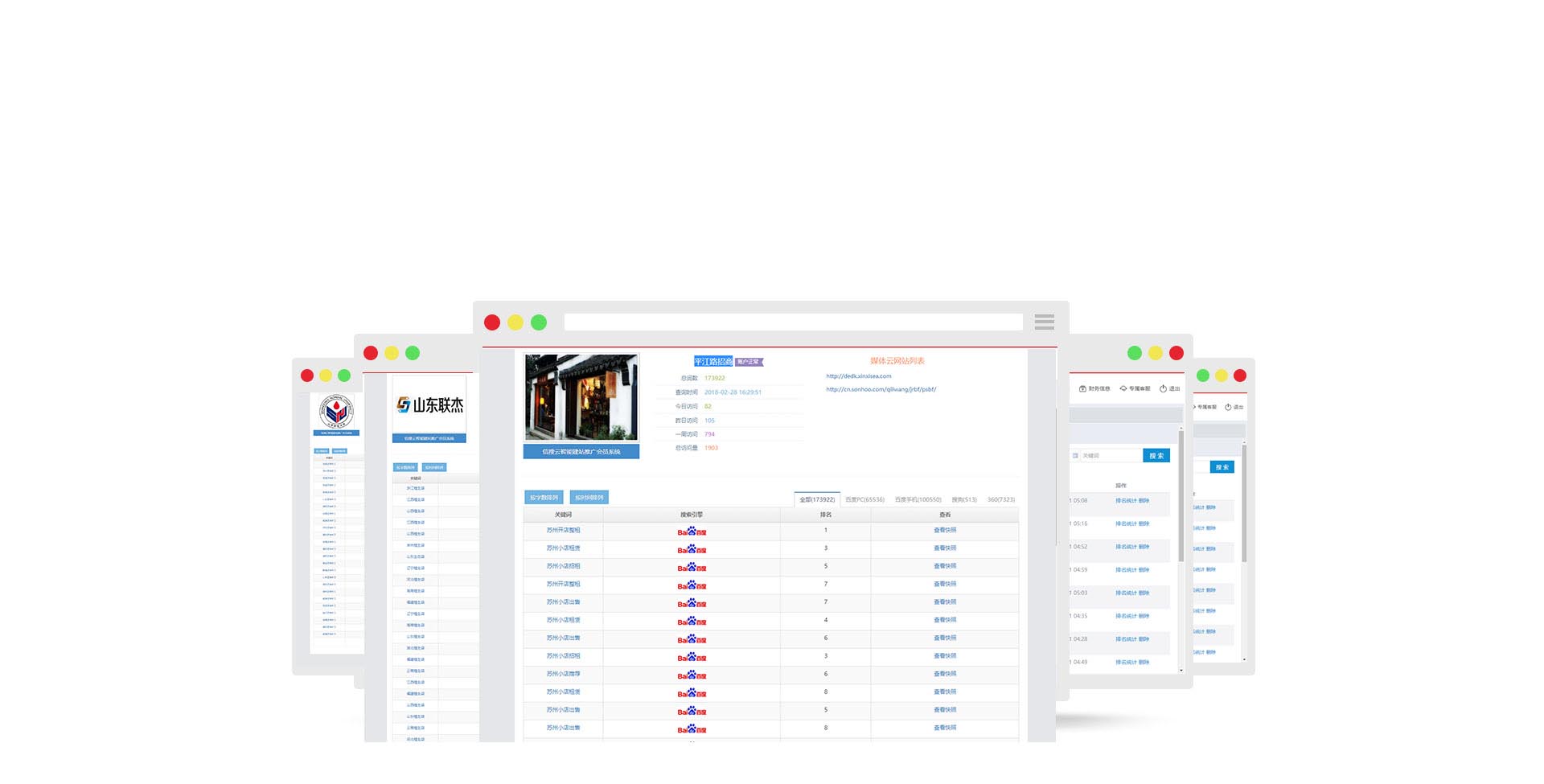This screenshot has height=784, width=1544.
Task: Open 查看快照 for the rank 4 row
Action: coord(945,620)
